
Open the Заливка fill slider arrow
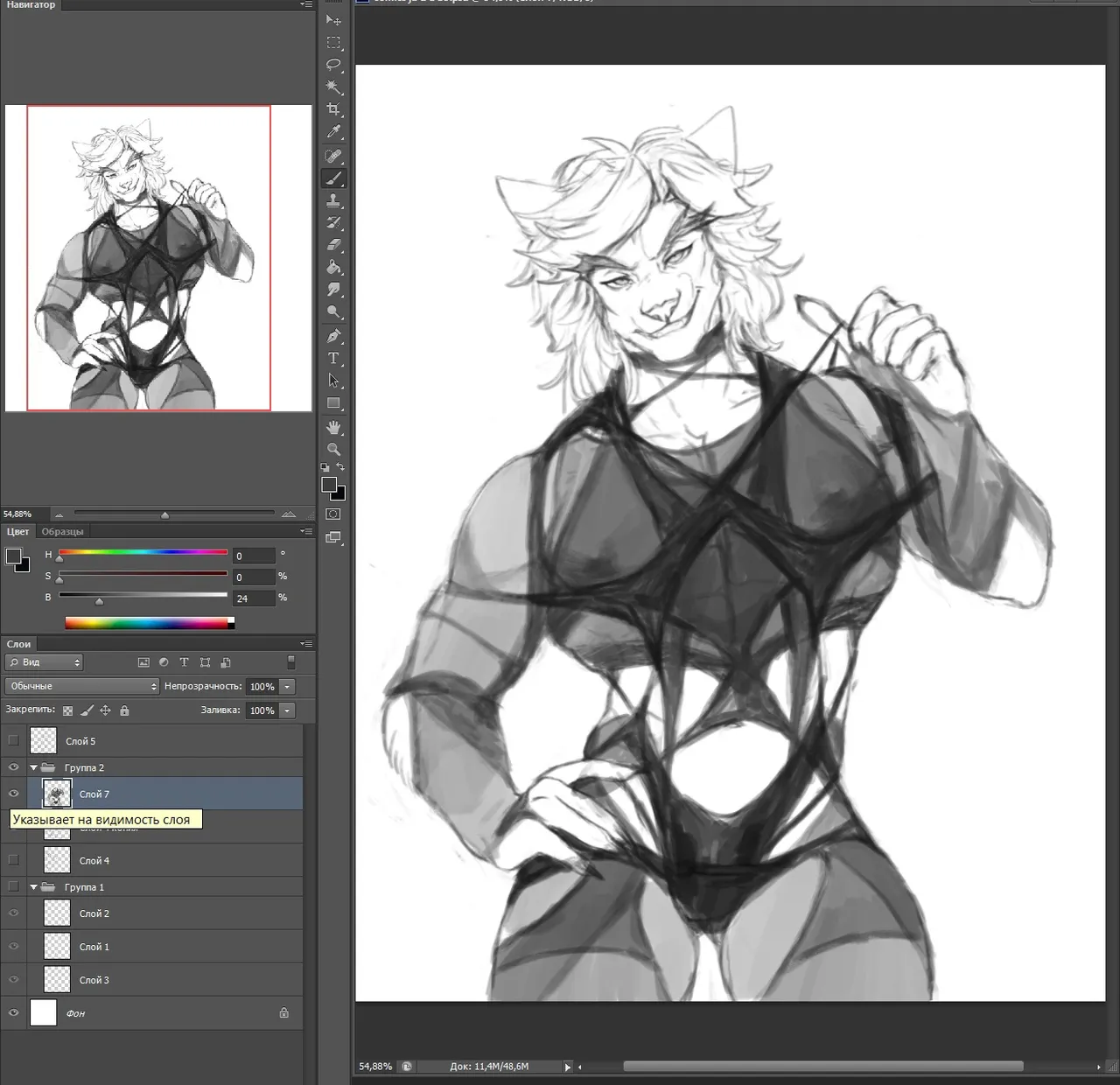(x=288, y=710)
